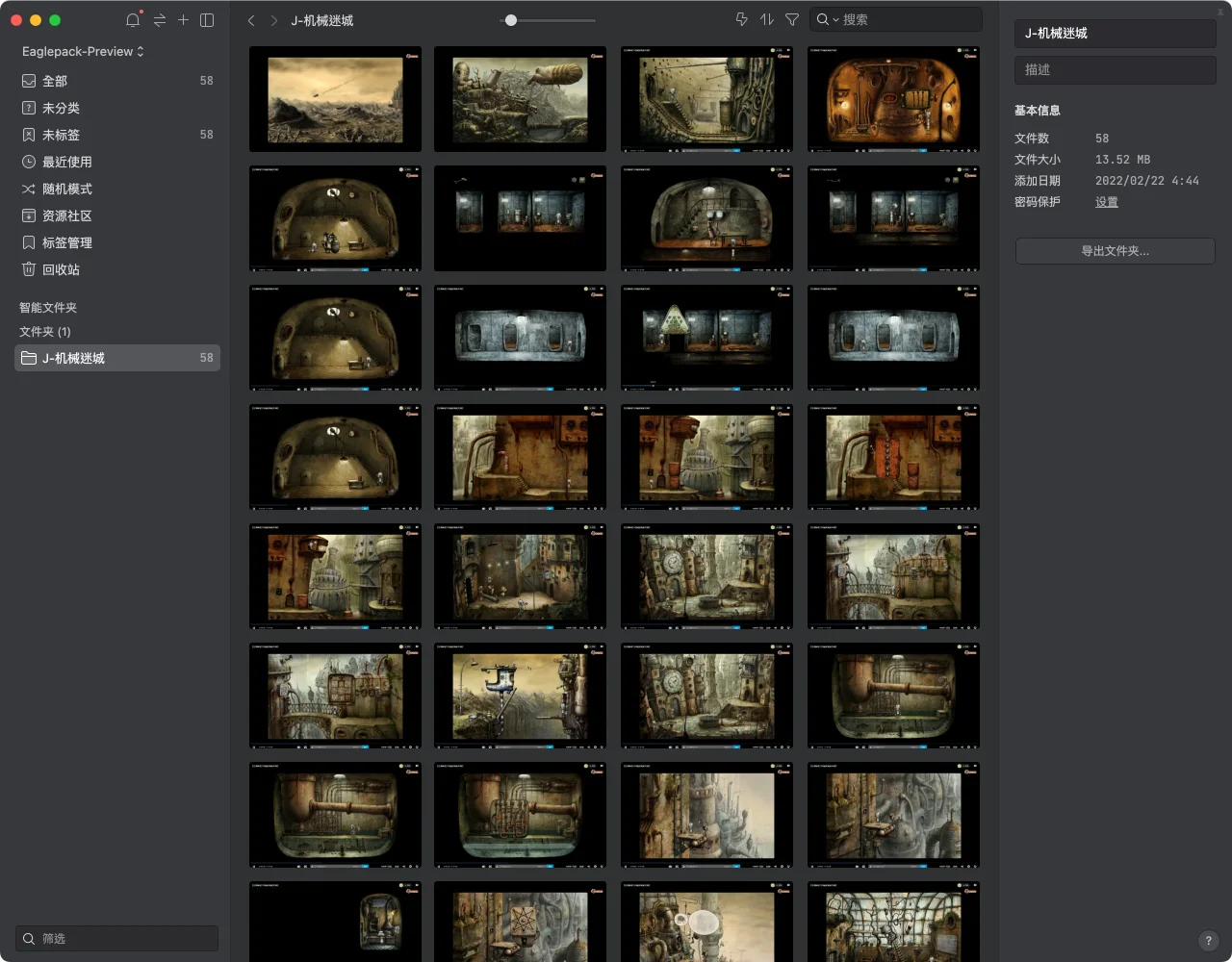1232x962 pixels.
Task: Open 随机模式 in the sidebar
Action: click(x=117, y=189)
